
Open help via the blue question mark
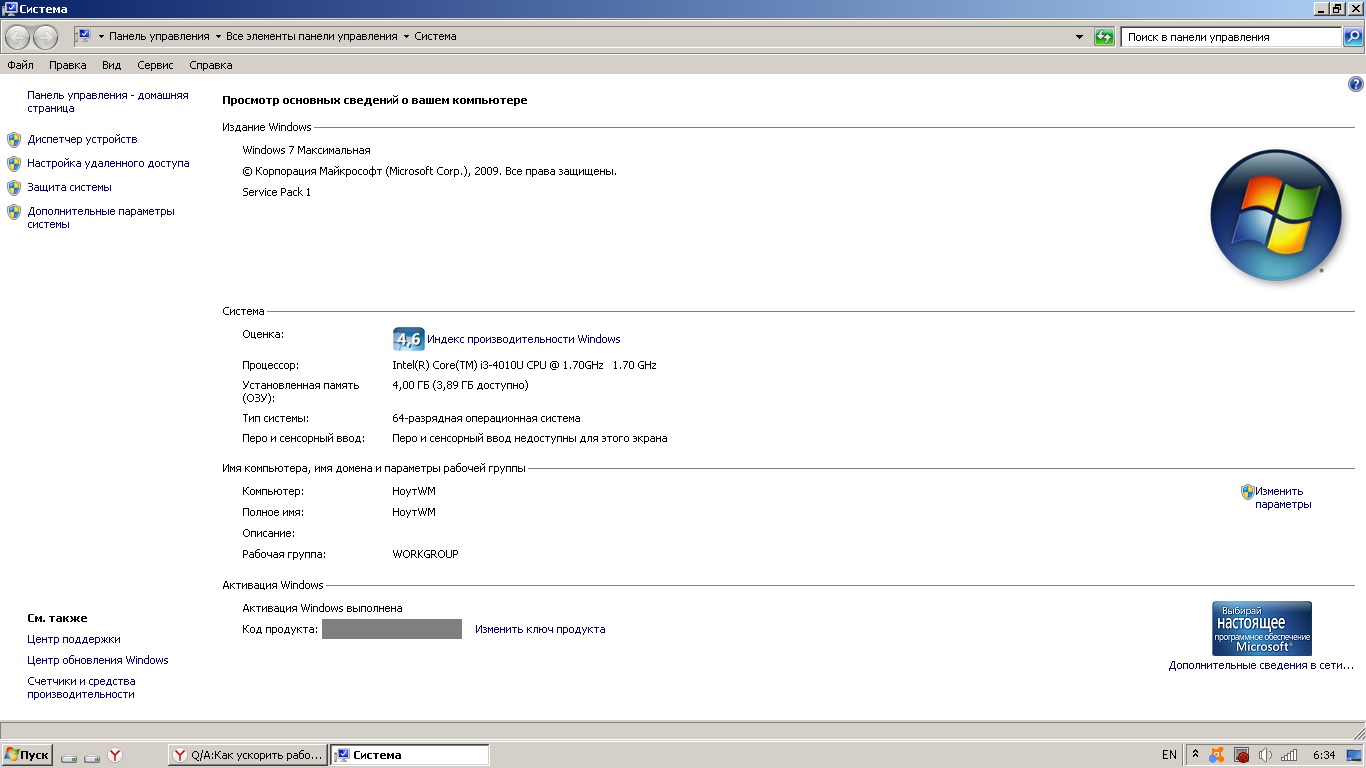(1356, 85)
